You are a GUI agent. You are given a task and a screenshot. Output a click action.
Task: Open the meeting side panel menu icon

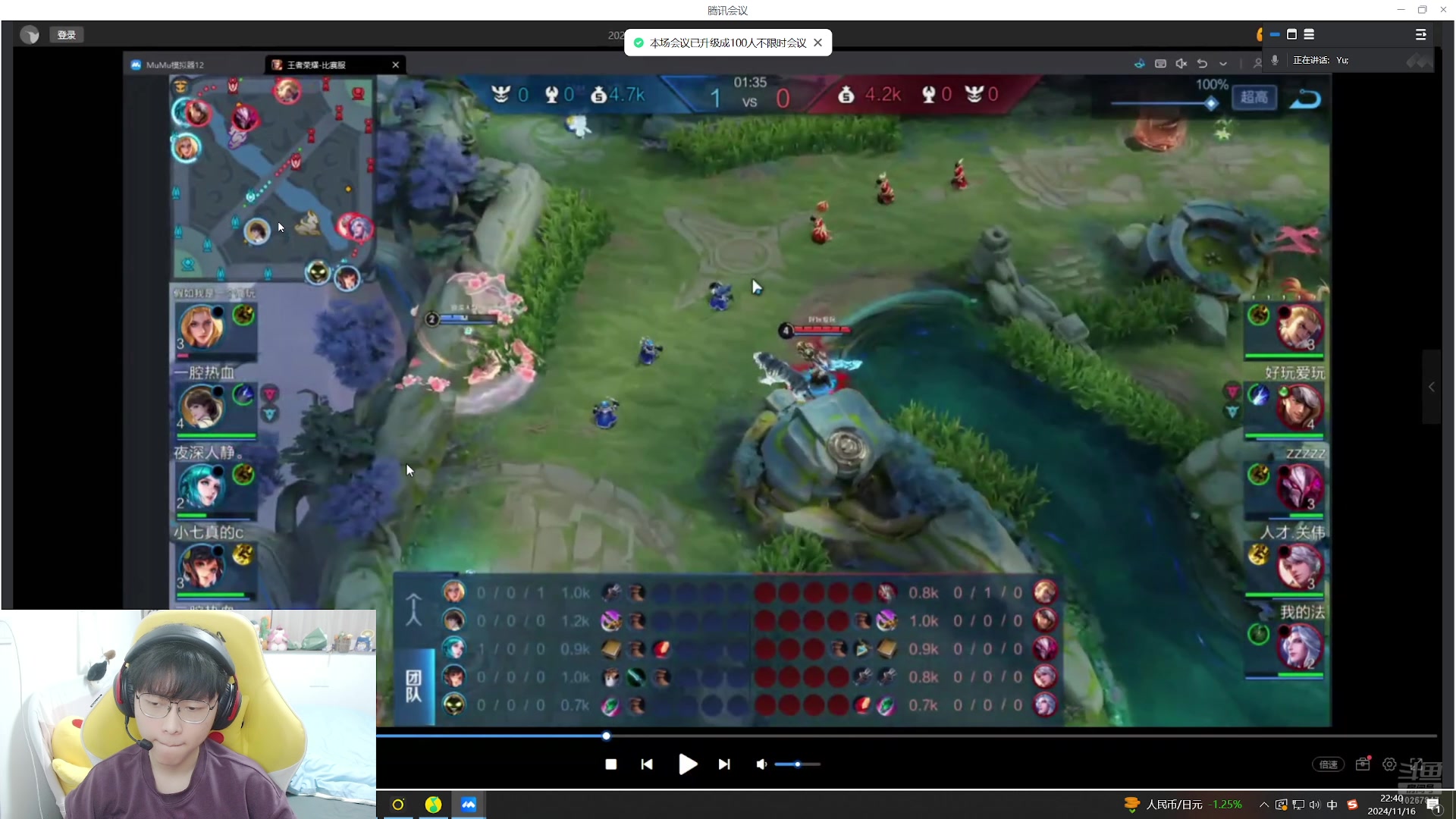tap(1420, 35)
